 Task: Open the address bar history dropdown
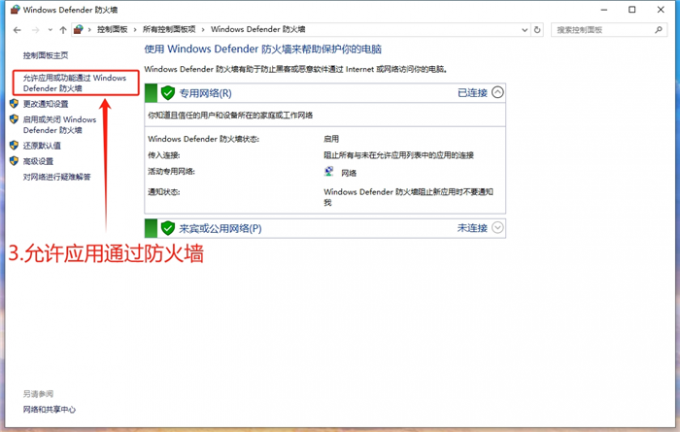point(525,30)
